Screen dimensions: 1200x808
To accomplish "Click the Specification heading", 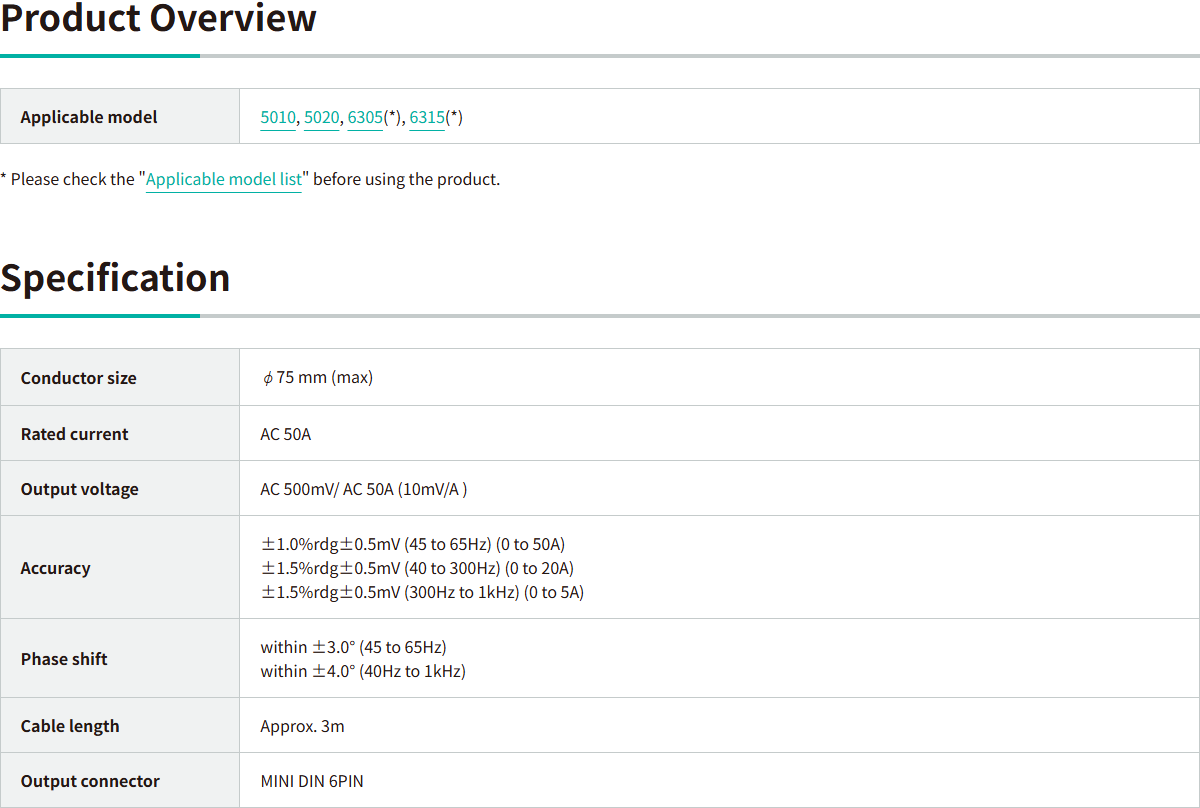I will pos(115,278).
